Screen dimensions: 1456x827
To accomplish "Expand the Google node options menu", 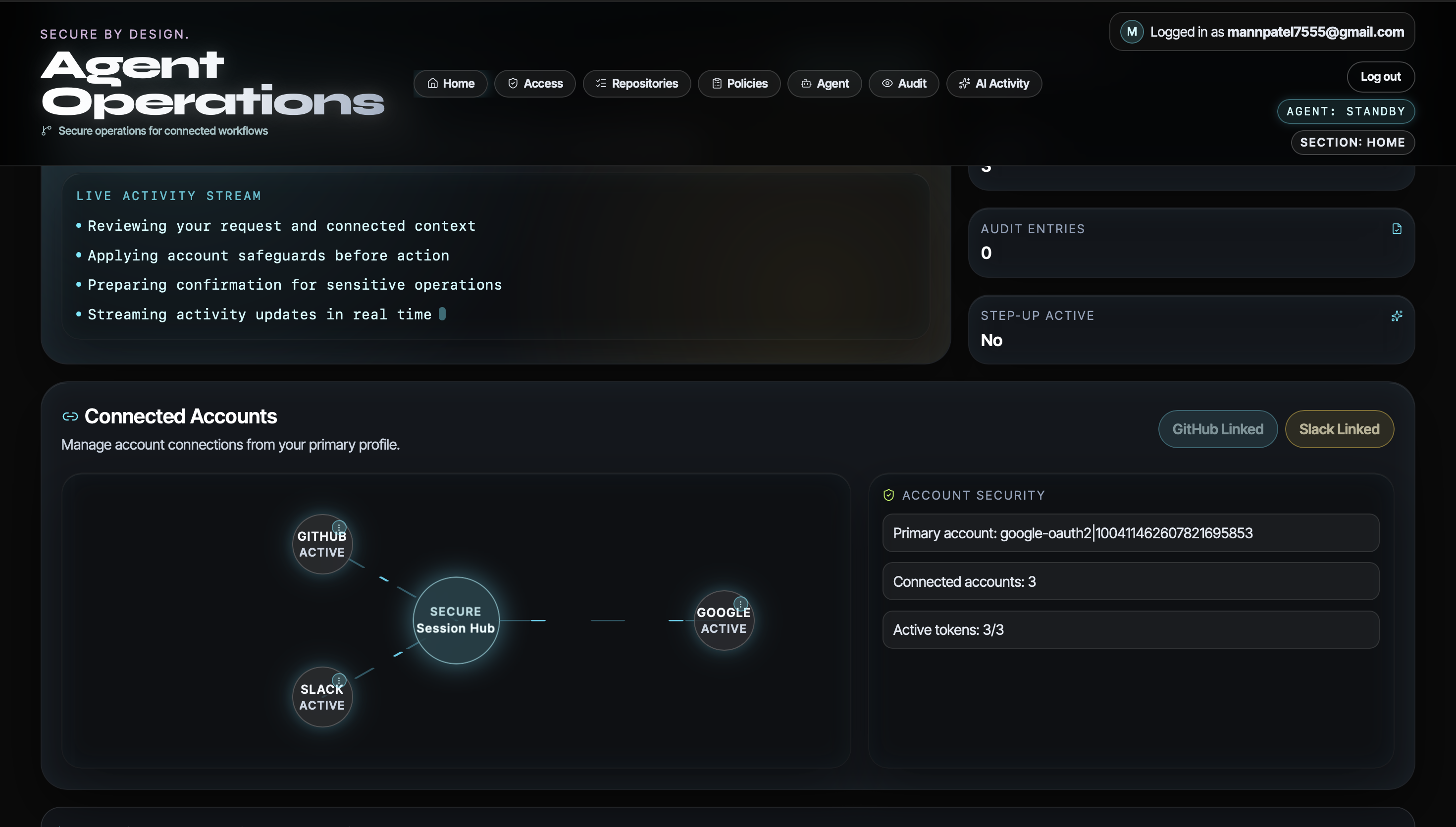I will 740,603.
